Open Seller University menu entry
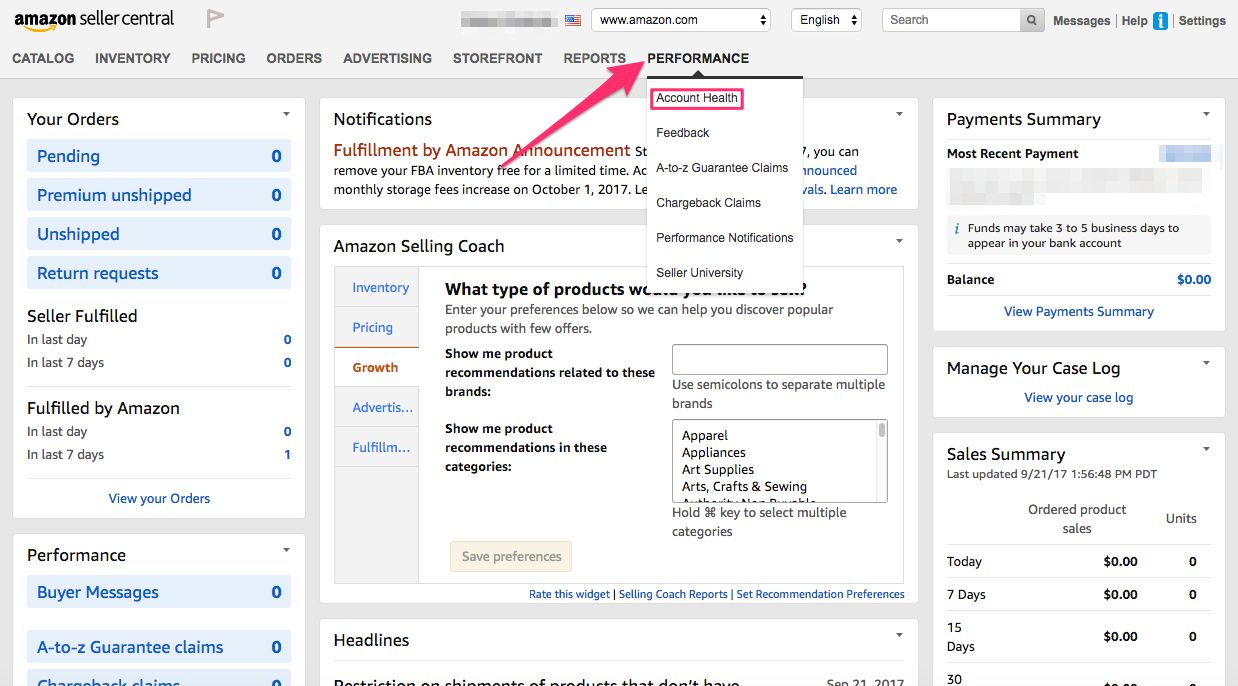Screen dimensions: 1238x686 (698, 273)
